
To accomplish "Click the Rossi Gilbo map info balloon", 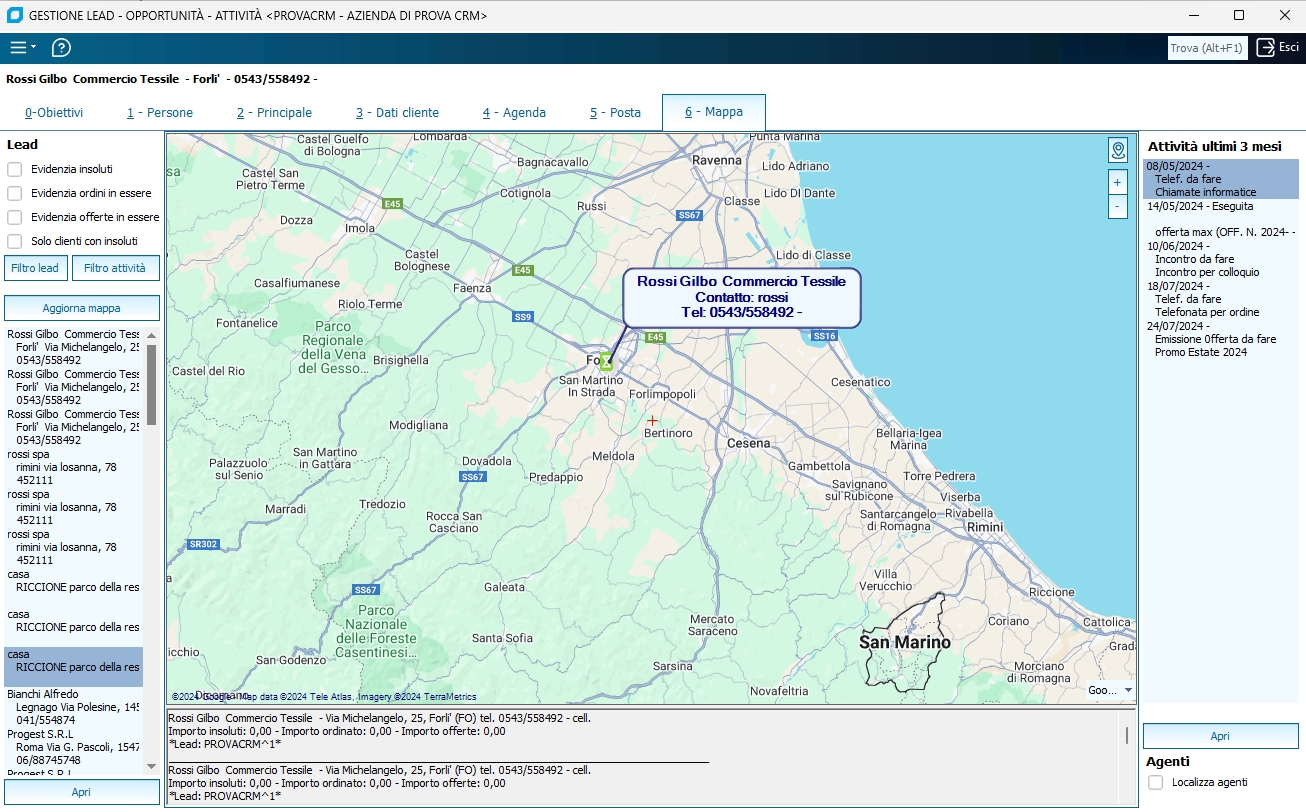I will [741, 297].
